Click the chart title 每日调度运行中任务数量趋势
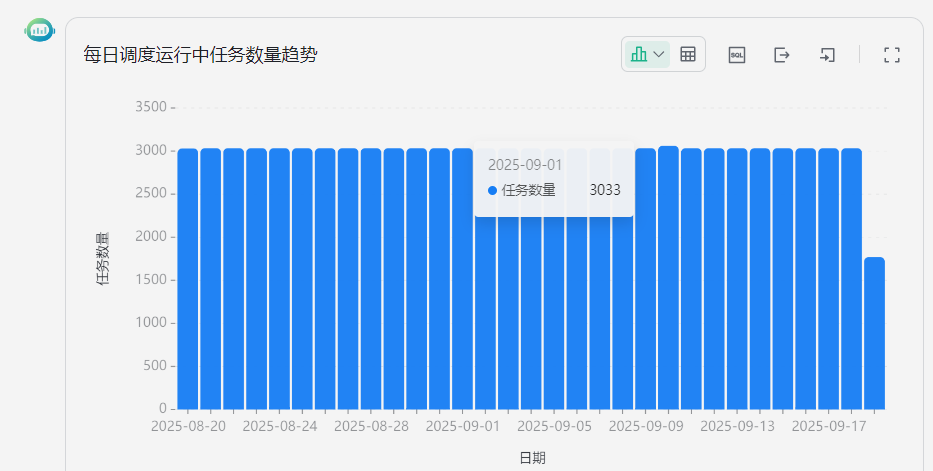This screenshot has width=933, height=471. (x=201, y=55)
